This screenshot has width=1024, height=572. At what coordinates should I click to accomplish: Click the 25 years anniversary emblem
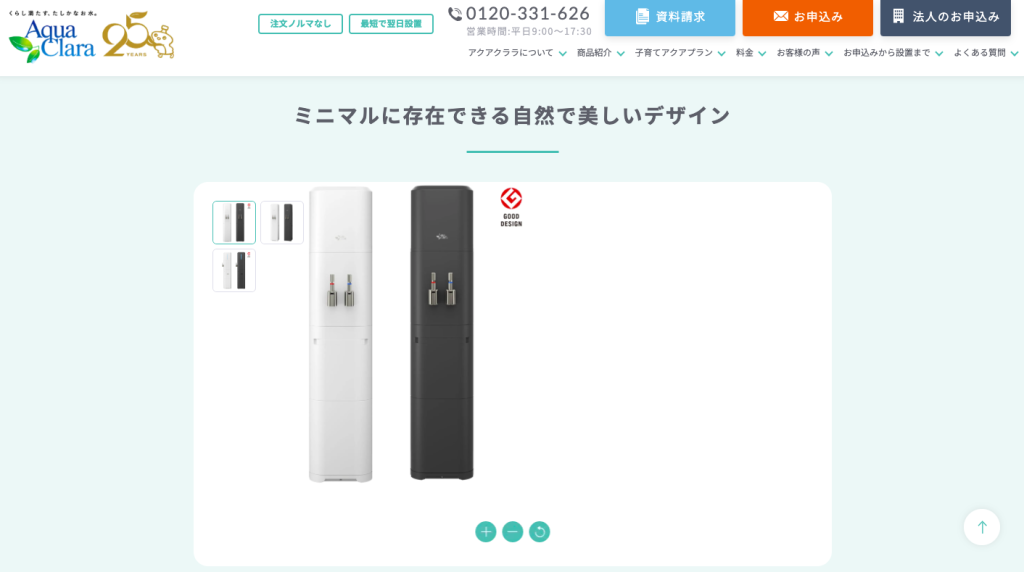pyautogui.click(x=138, y=35)
